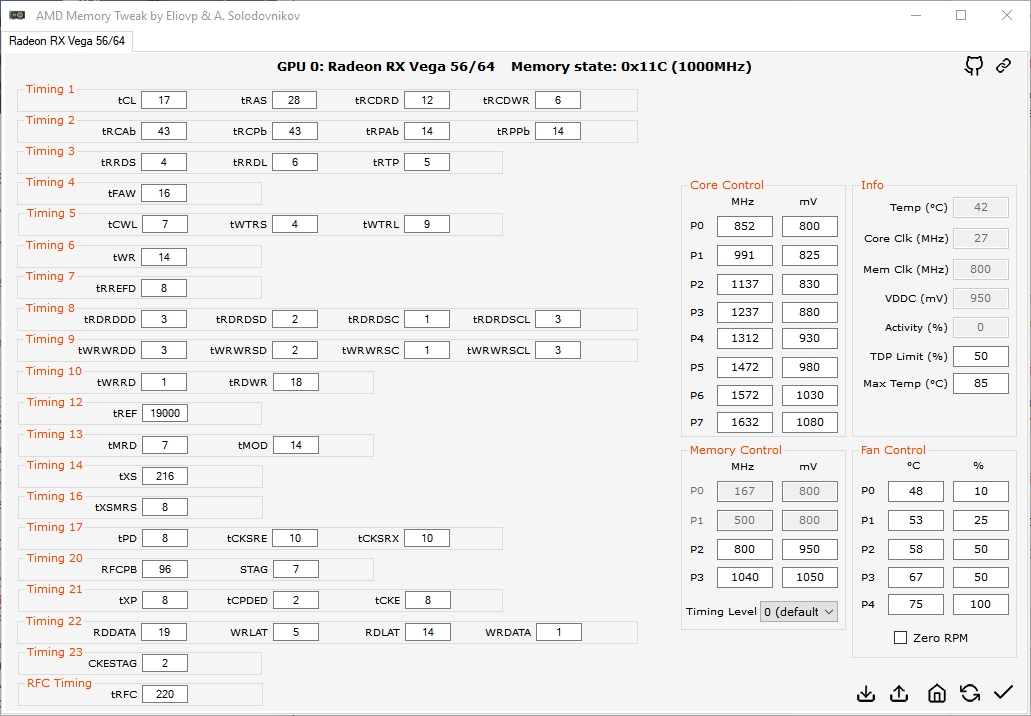Click the tCPDED value box
This screenshot has height=716, width=1031.
[x=296, y=600]
